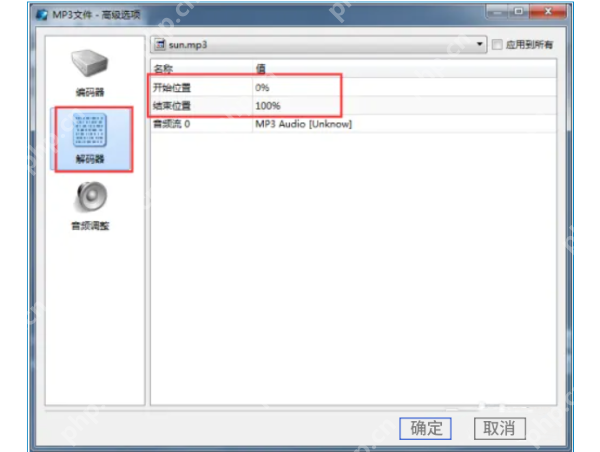Select the 音频流 0 row
Screen dimensions: 600x452
(354, 124)
